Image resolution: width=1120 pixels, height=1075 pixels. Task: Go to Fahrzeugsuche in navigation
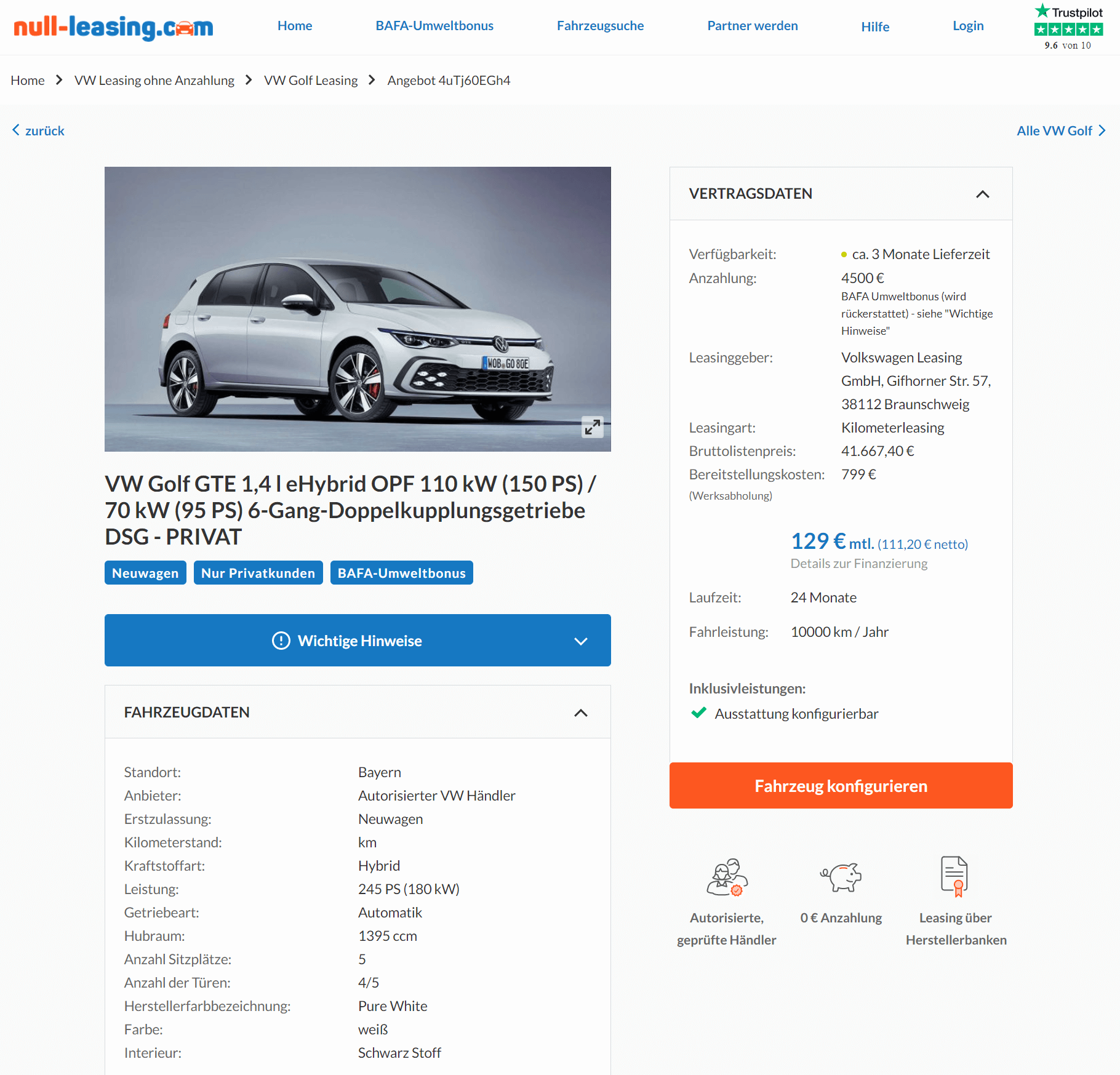tap(600, 26)
